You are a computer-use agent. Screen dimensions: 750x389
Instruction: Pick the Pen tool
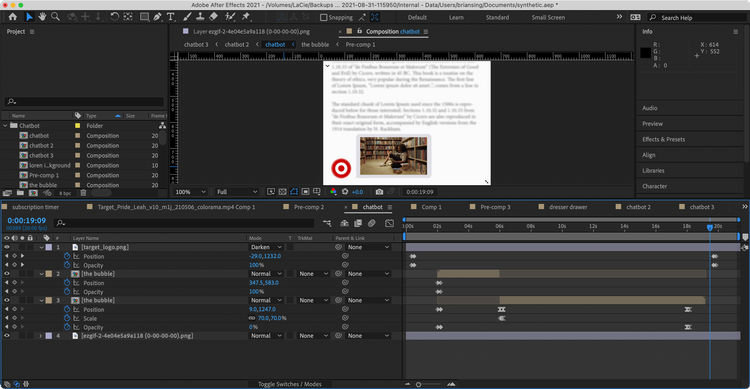click(157, 17)
